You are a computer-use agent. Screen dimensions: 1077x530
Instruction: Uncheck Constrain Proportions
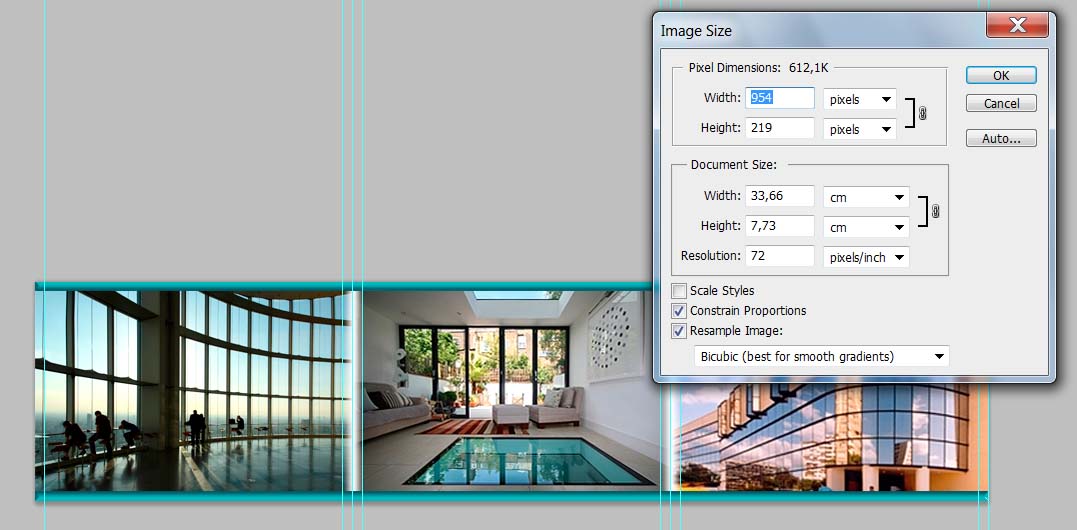click(x=680, y=311)
